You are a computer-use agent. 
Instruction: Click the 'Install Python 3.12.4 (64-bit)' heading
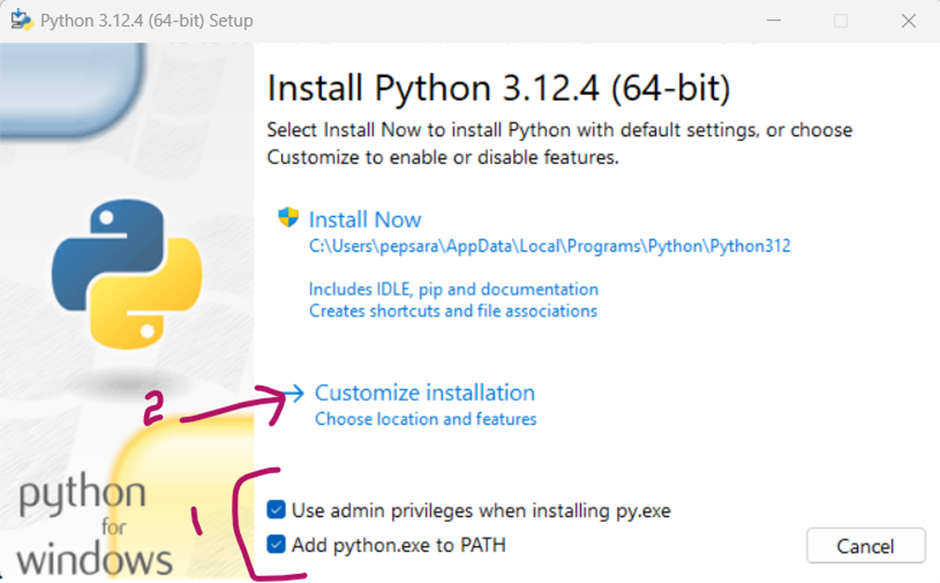coord(498,89)
